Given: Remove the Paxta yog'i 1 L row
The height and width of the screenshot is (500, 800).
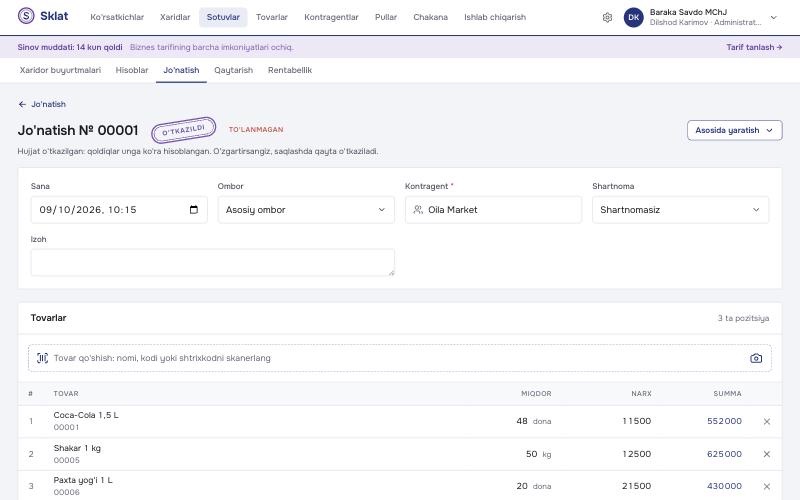Looking at the screenshot, I should pyautogui.click(x=766, y=486).
